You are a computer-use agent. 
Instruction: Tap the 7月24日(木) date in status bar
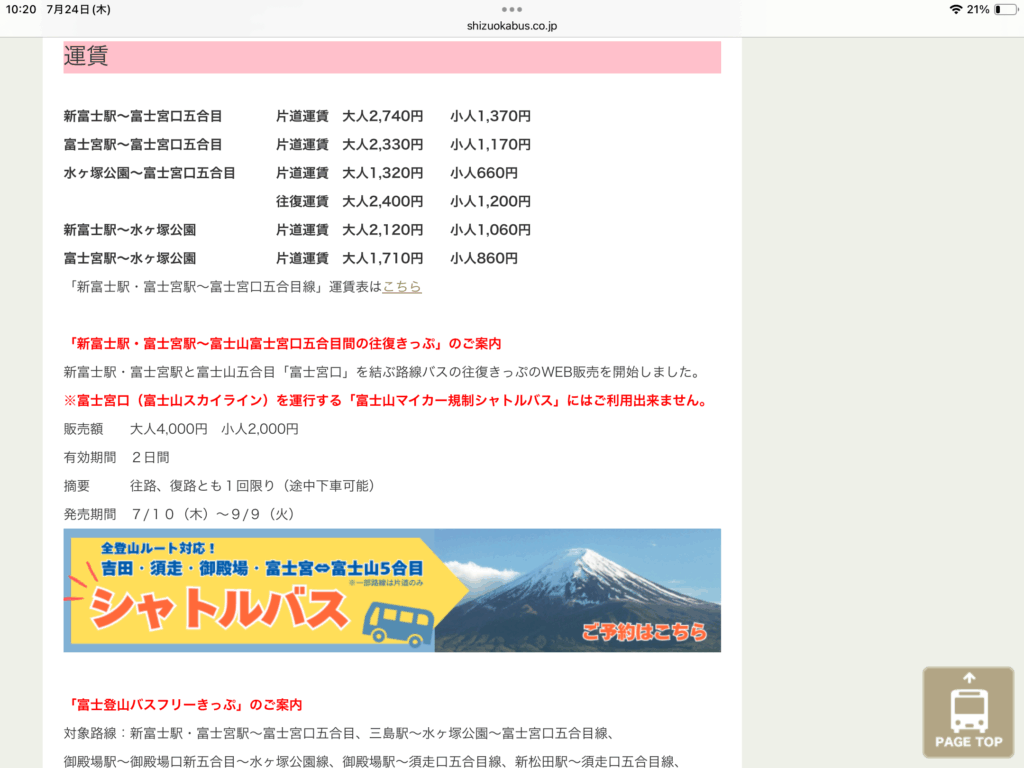(x=79, y=9)
